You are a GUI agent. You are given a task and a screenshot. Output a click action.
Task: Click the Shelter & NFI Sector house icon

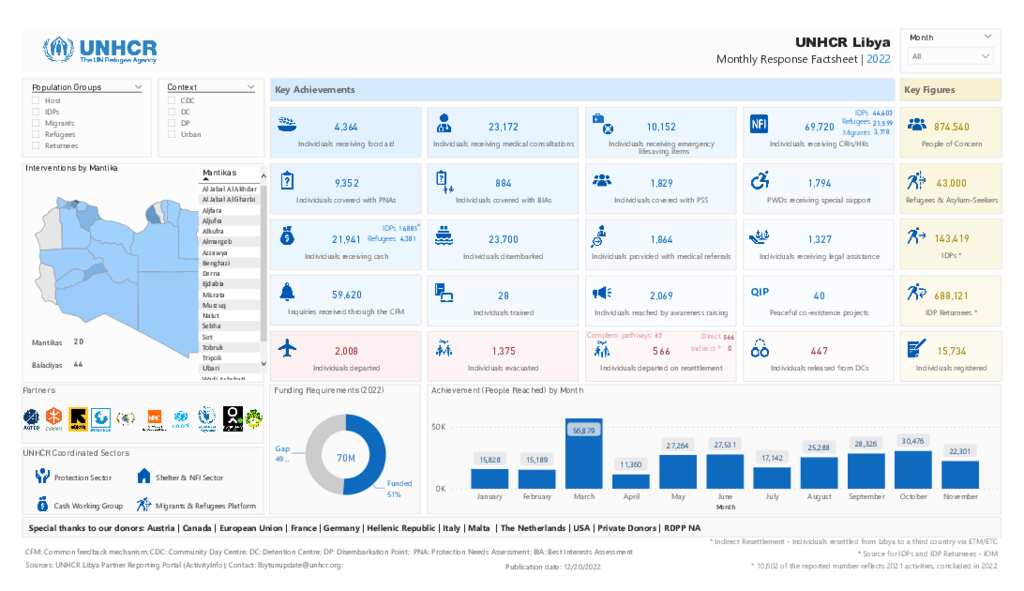coord(143,477)
